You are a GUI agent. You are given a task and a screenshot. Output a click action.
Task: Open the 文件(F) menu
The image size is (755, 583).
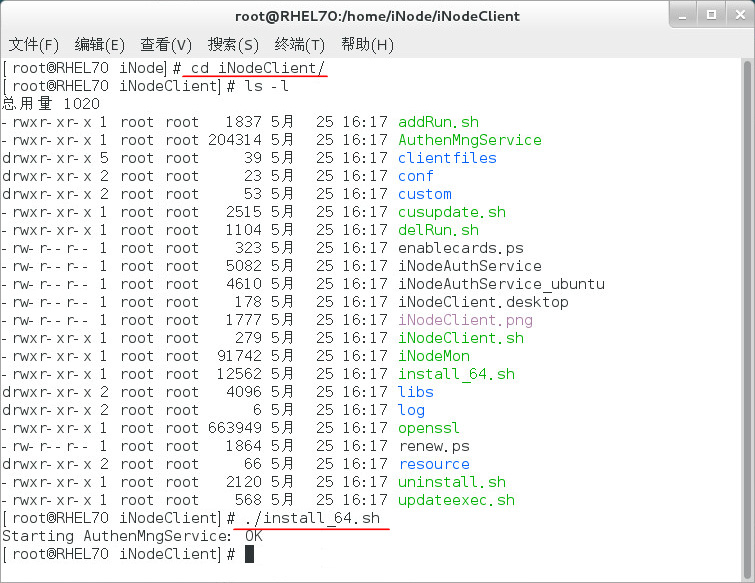[33, 45]
